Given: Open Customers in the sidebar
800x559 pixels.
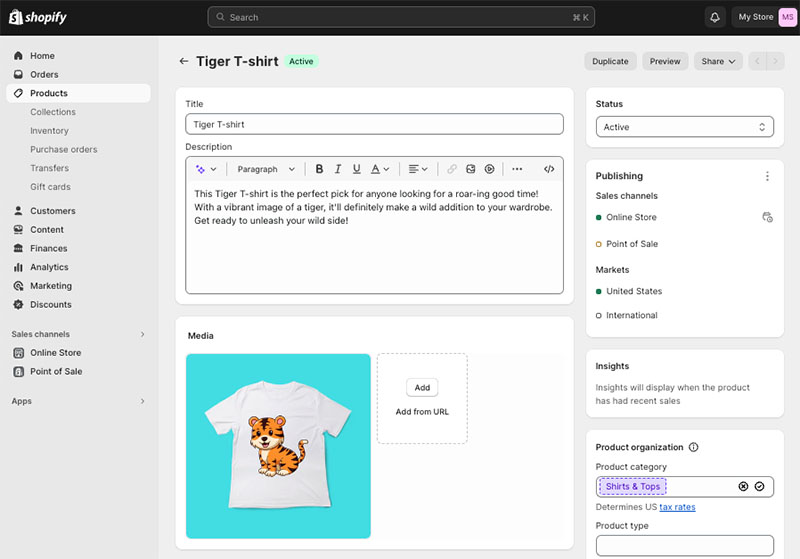Looking at the screenshot, I should tap(53, 211).
